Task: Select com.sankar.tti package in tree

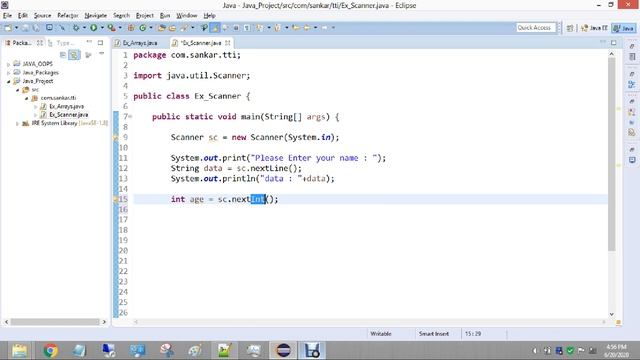Action: pos(54,98)
